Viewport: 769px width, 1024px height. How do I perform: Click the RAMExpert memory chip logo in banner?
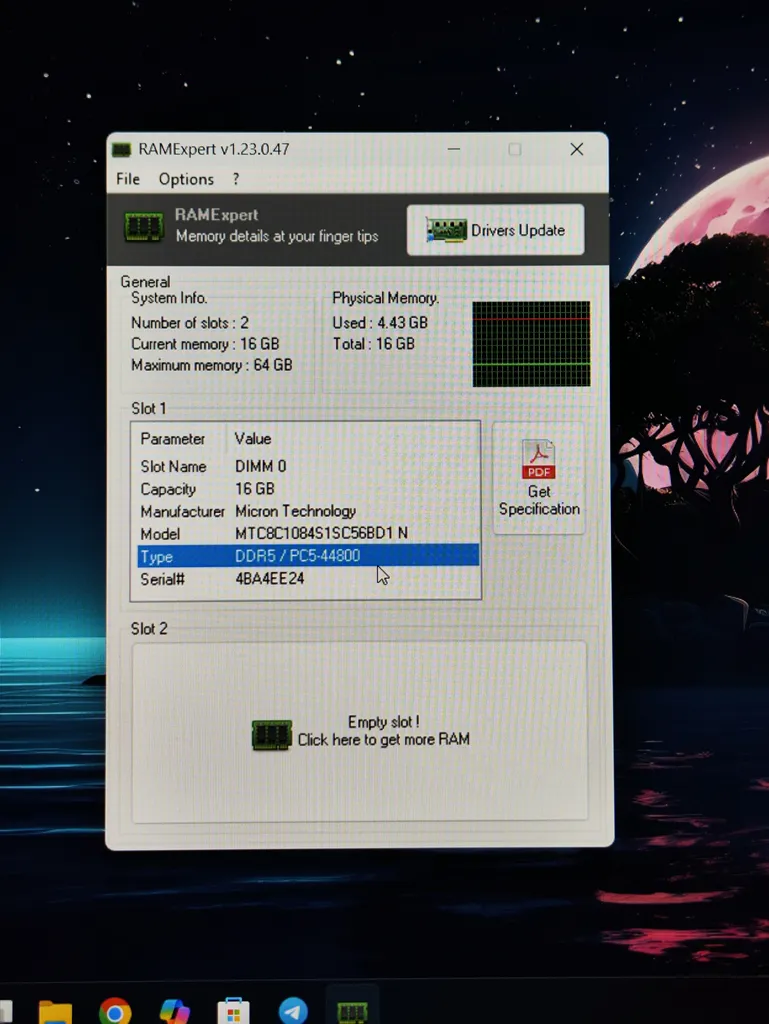pyautogui.click(x=144, y=227)
